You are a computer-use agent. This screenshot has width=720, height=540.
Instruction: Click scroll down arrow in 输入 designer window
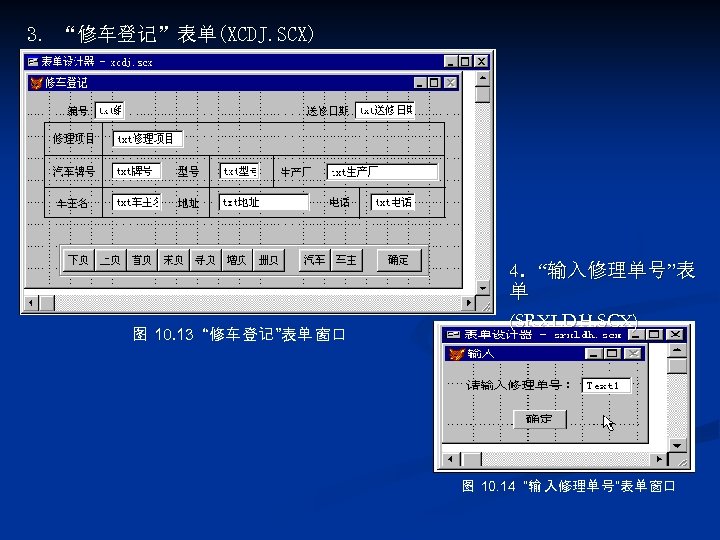[677, 445]
